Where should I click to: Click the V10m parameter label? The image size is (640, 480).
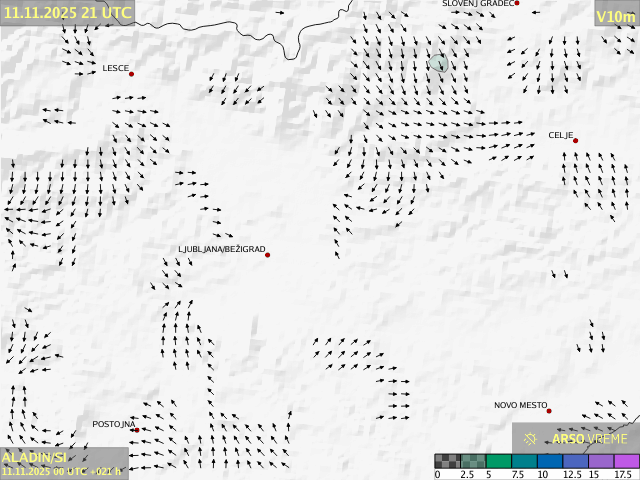click(615, 17)
